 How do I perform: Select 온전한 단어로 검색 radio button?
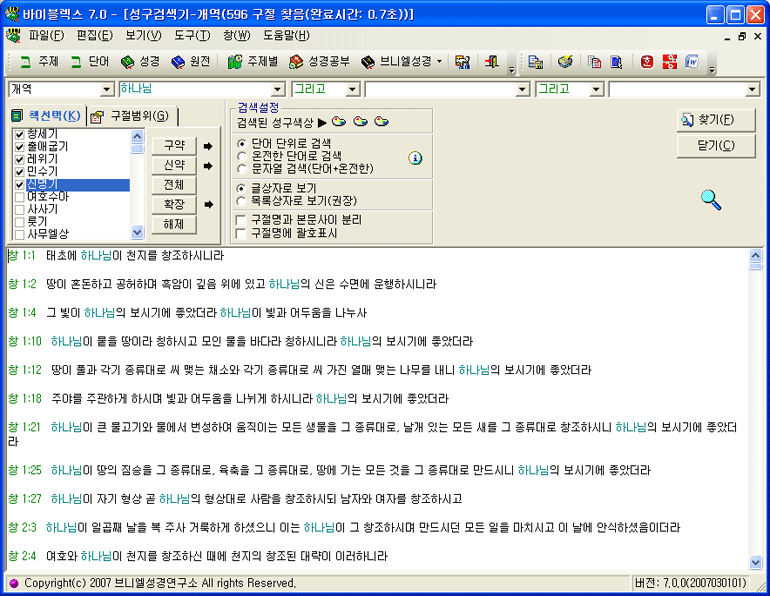241,156
